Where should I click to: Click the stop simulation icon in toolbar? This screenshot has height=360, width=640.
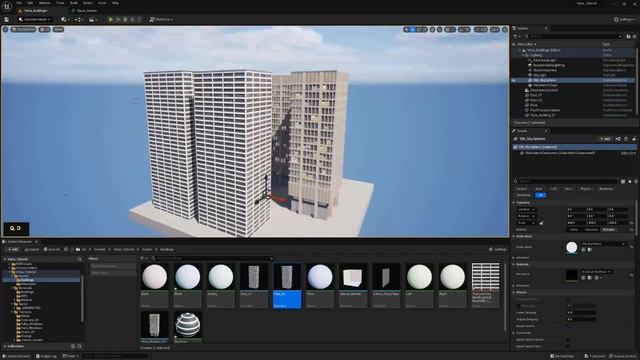125,19
